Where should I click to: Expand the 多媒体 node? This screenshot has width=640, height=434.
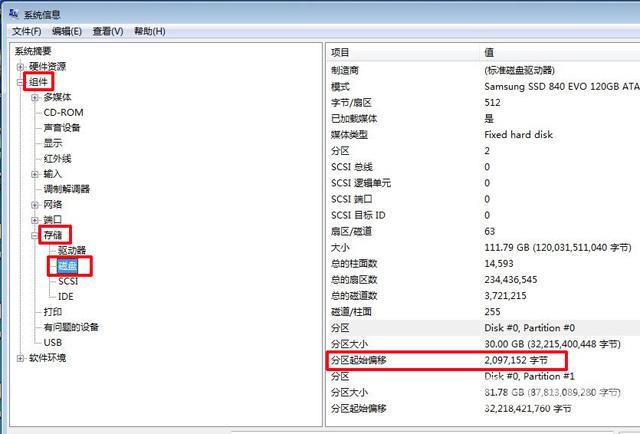click(35, 97)
